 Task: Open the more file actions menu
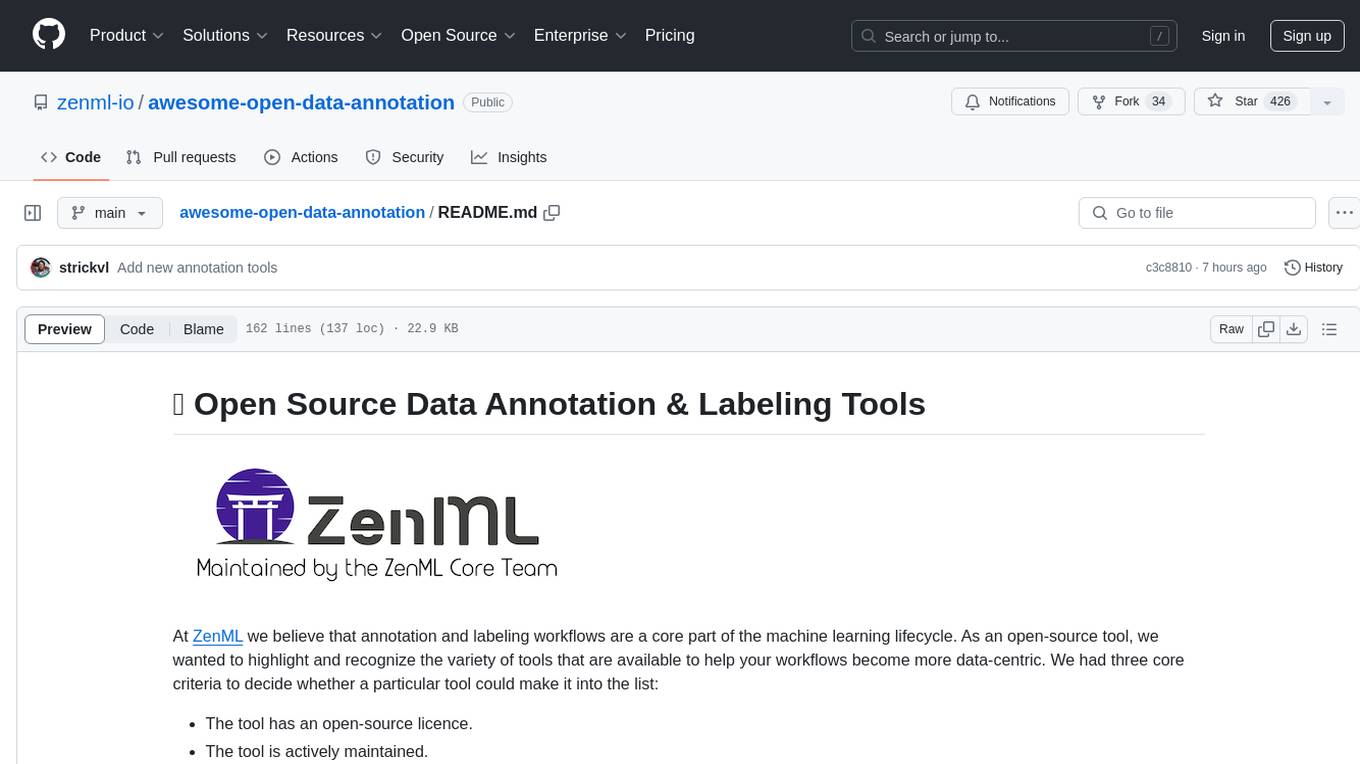(1345, 213)
